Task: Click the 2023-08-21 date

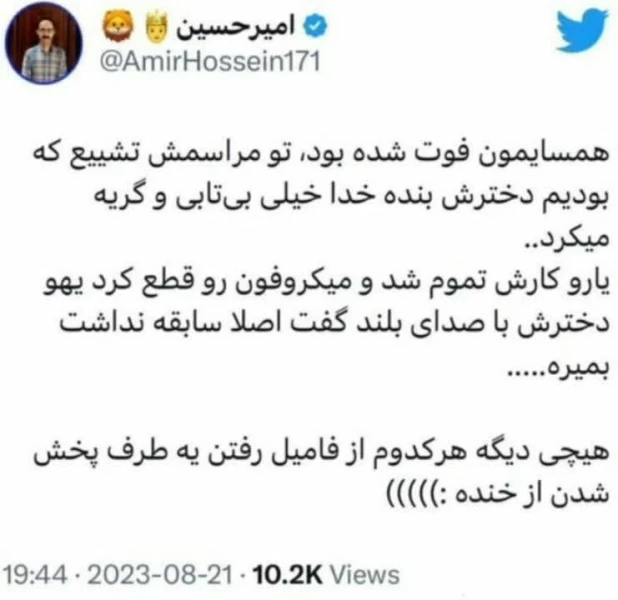Action: [160, 575]
